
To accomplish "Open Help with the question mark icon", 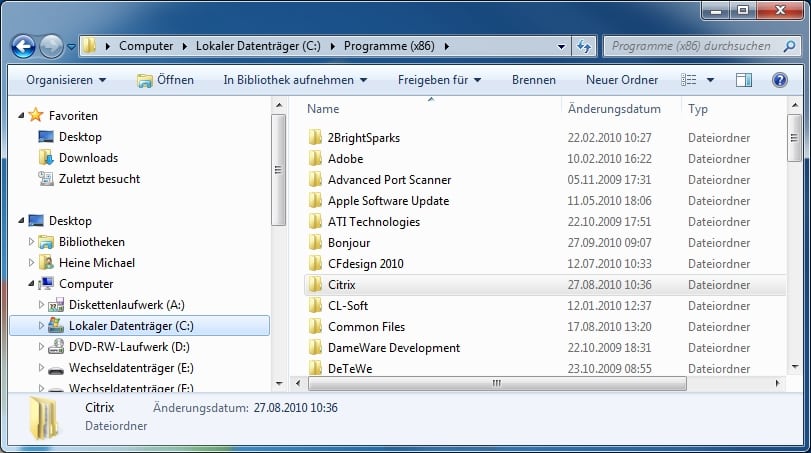I will (779, 80).
